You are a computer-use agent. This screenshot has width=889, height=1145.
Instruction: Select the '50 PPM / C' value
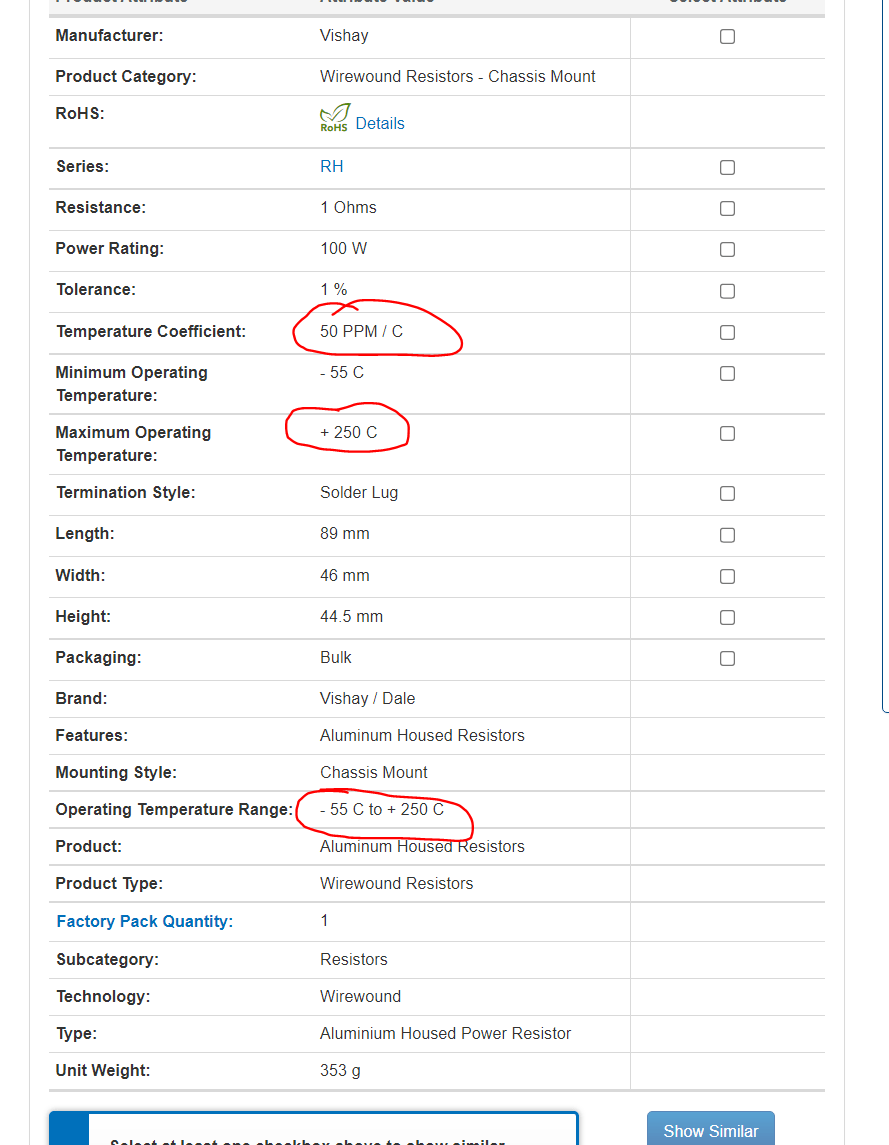pos(361,332)
